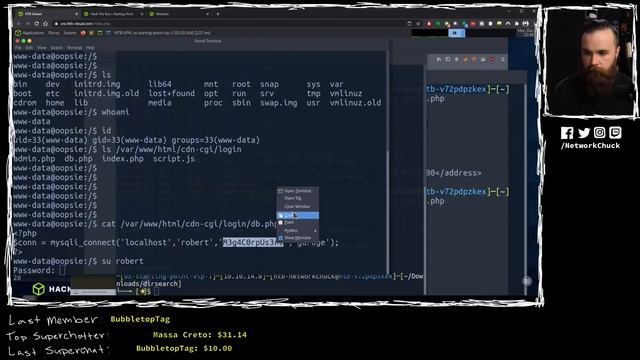Open the Terminal menu in menubar
Image resolution: width=640 pixels, height=360 pixels.
point(74,47)
